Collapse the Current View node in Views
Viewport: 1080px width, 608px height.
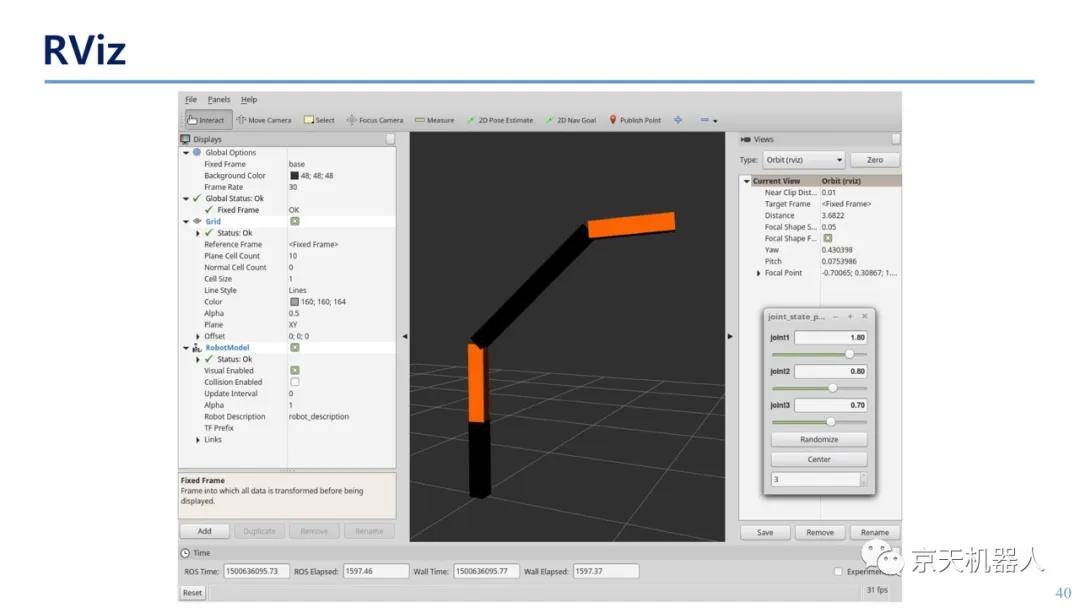(x=747, y=181)
